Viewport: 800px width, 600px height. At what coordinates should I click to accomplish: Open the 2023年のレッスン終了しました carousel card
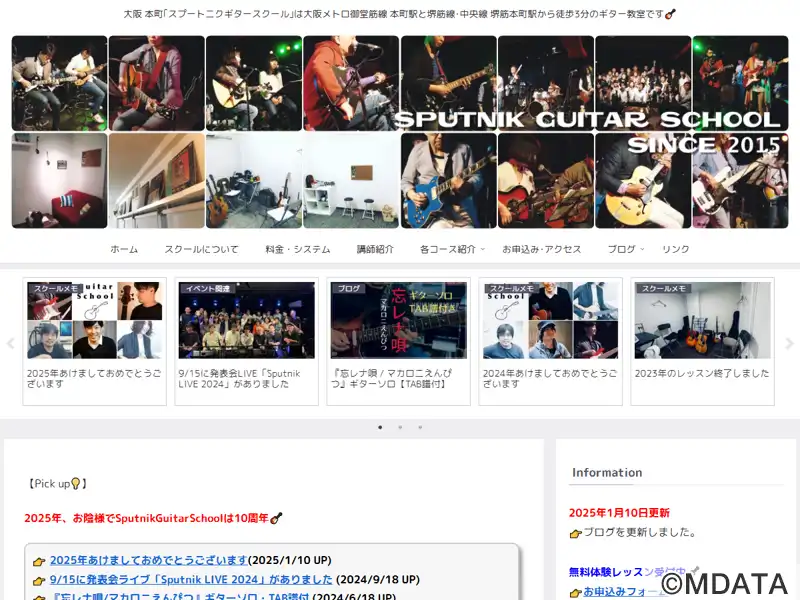[703, 341]
